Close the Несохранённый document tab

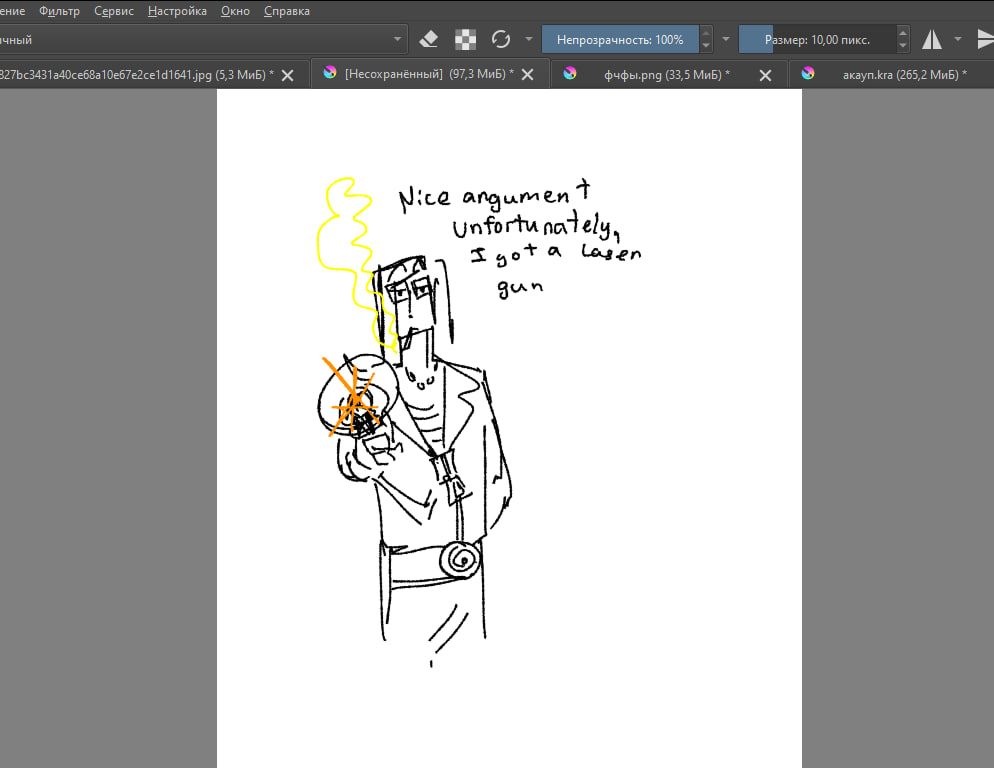[528, 75]
